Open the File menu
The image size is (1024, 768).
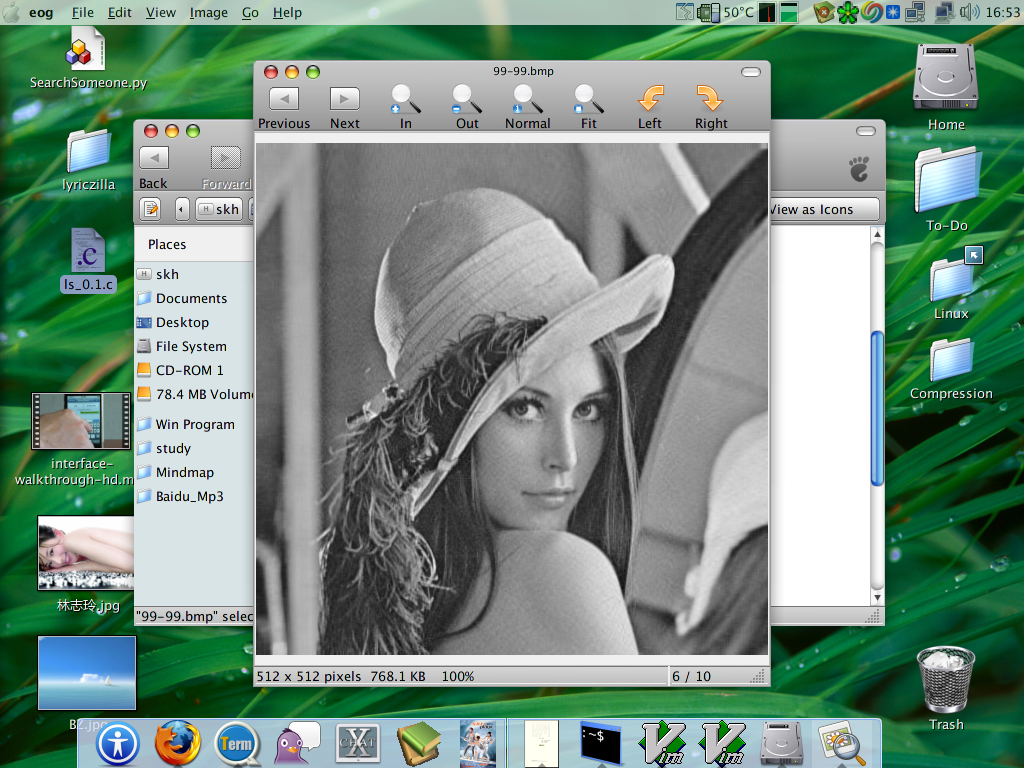[x=82, y=12]
